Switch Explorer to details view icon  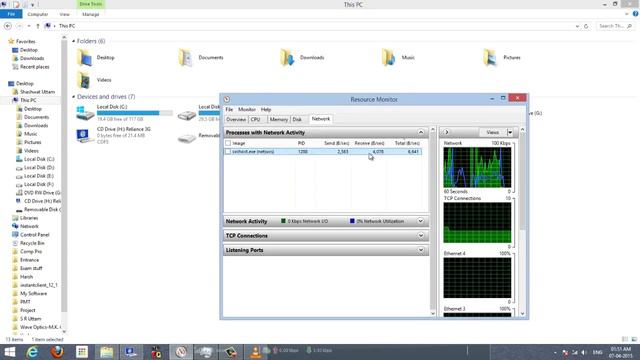tap(625, 339)
